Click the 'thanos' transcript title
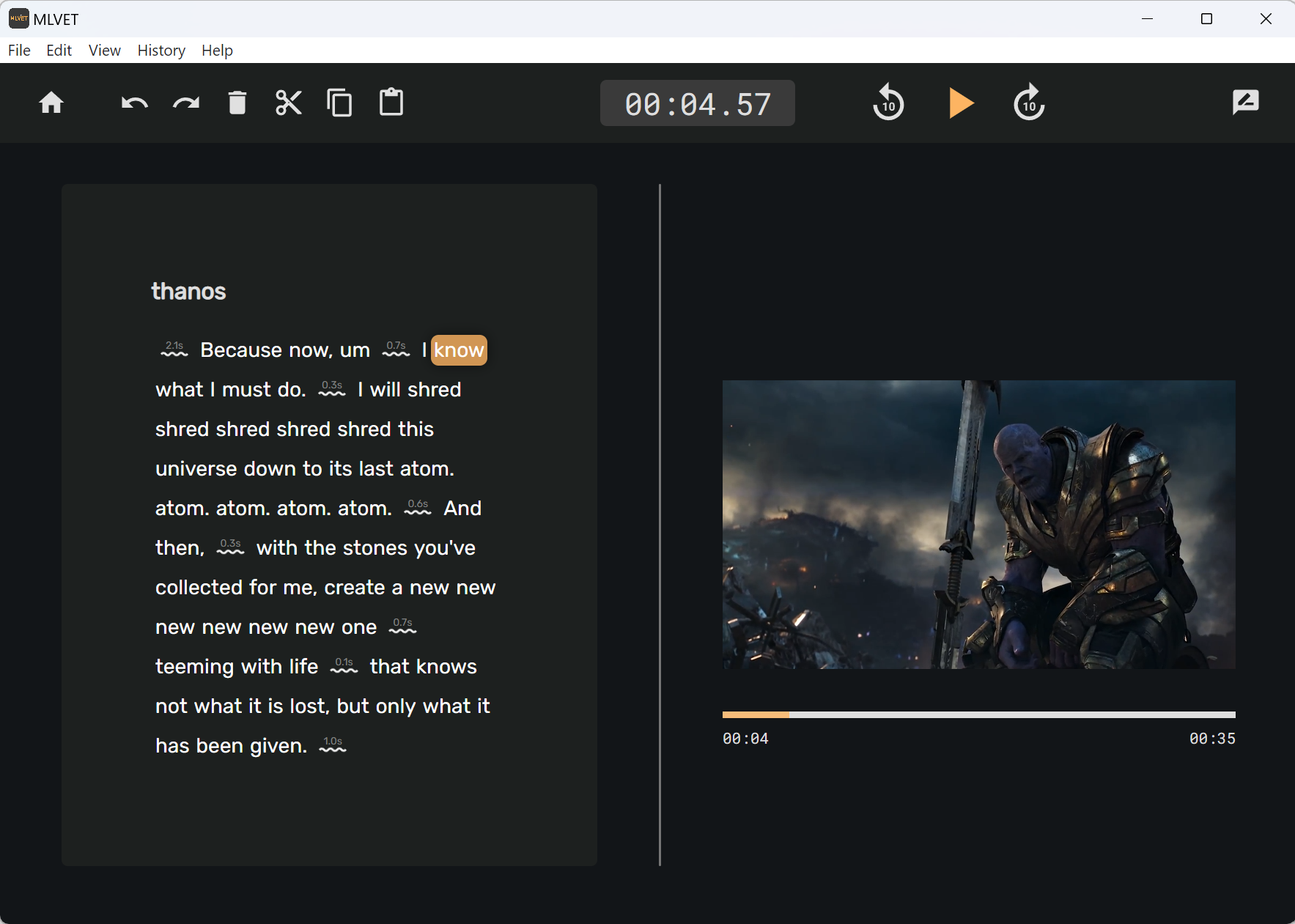 tap(188, 292)
